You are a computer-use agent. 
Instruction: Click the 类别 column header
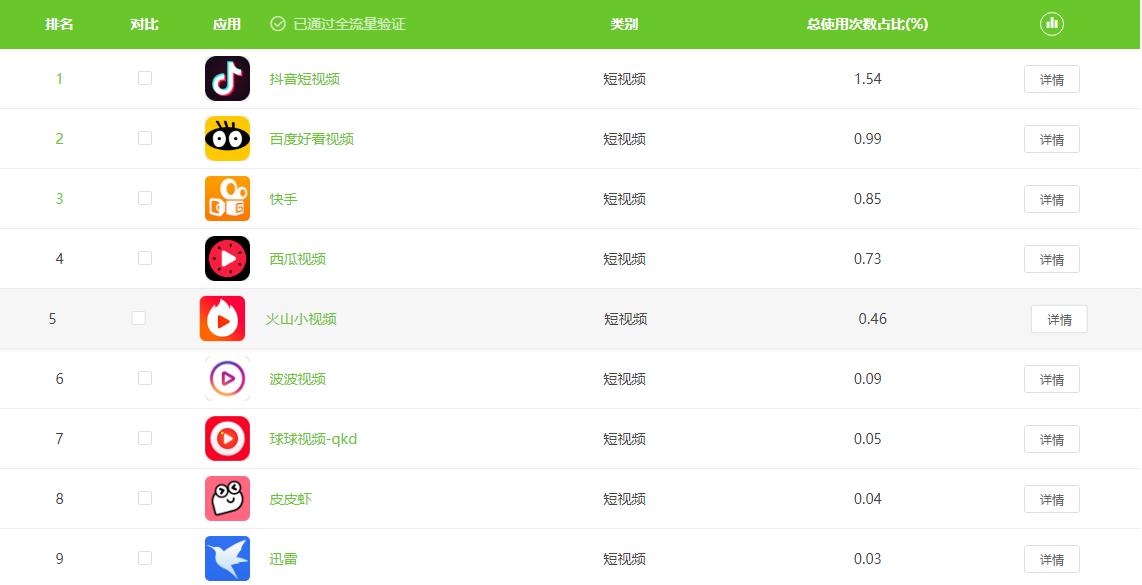(x=624, y=24)
